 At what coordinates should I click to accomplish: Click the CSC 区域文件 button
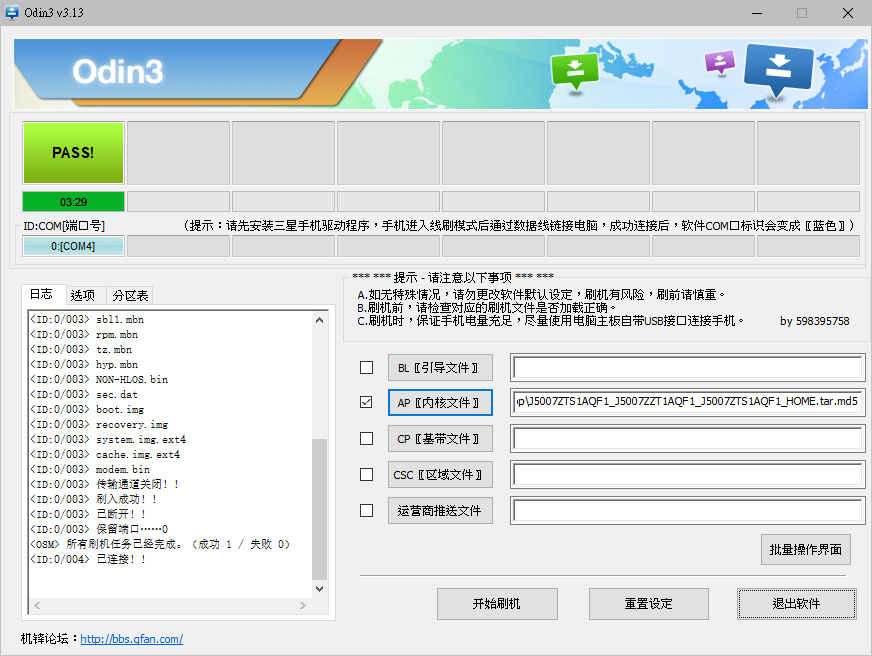[440, 475]
